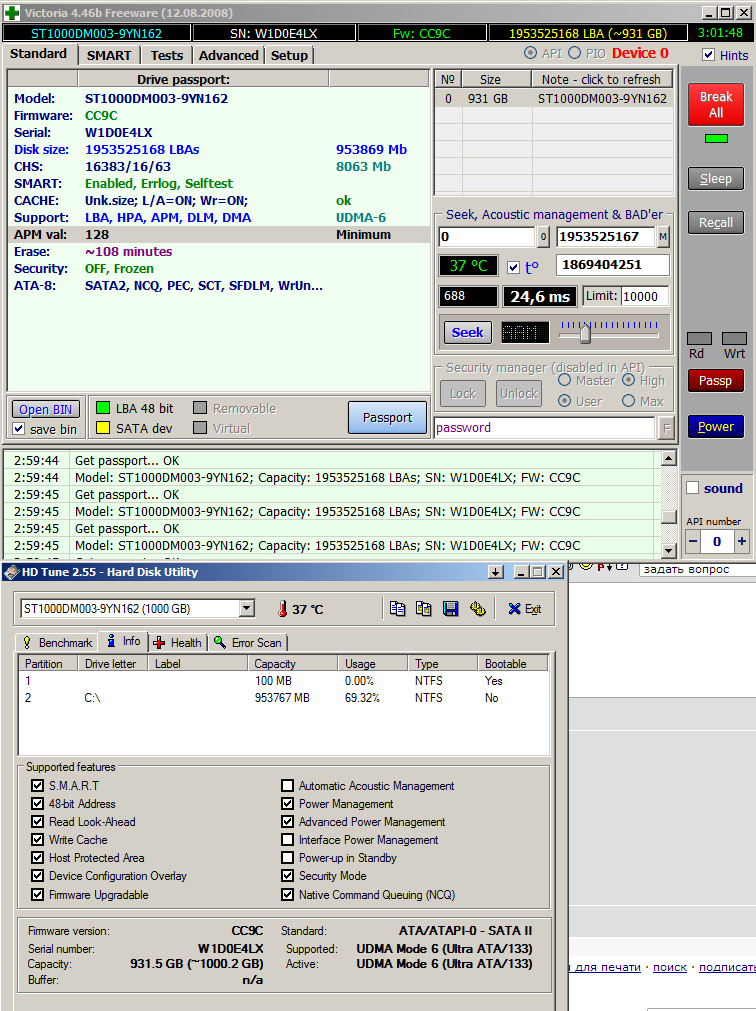This screenshot has height=1011, width=756.
Task: Copy info text to clipboard in HD Tune
Action: tap(397, 608)
